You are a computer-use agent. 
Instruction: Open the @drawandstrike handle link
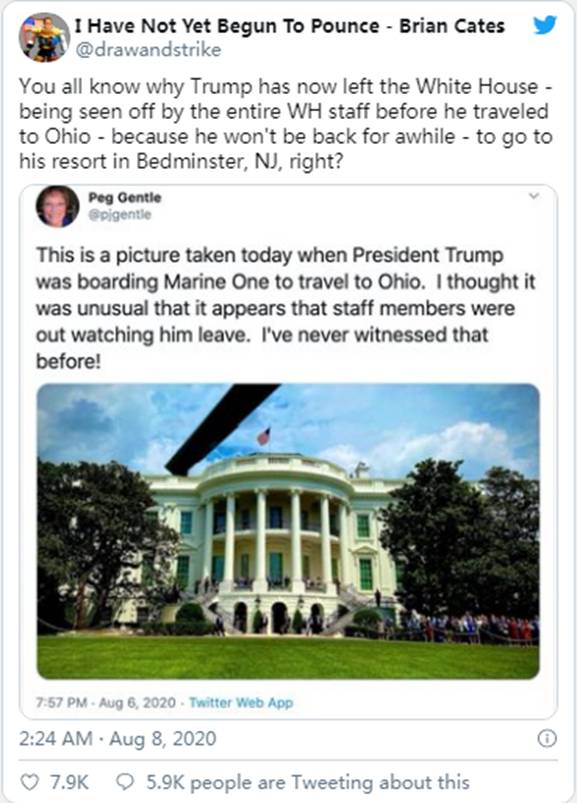pos(148,50)
